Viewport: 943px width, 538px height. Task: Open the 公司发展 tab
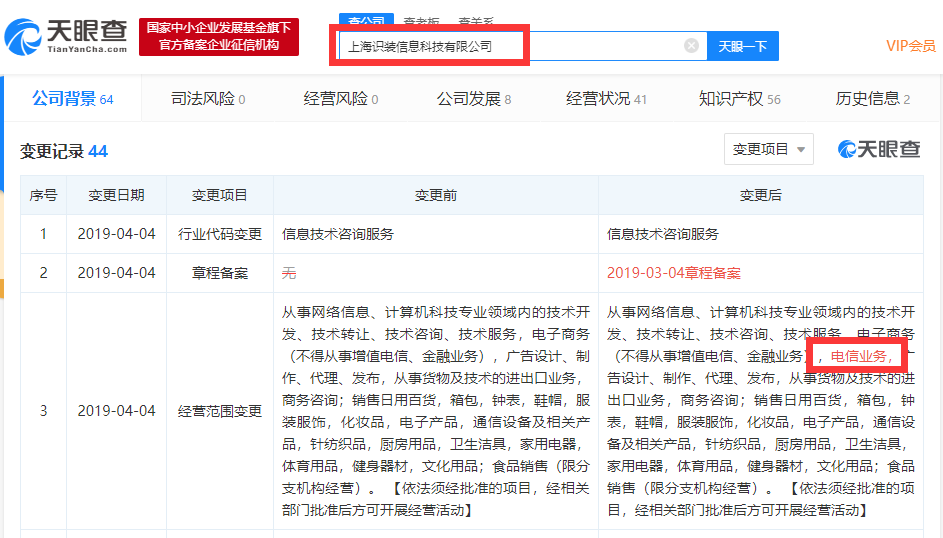pyautogui.click(x=474, y=99)
